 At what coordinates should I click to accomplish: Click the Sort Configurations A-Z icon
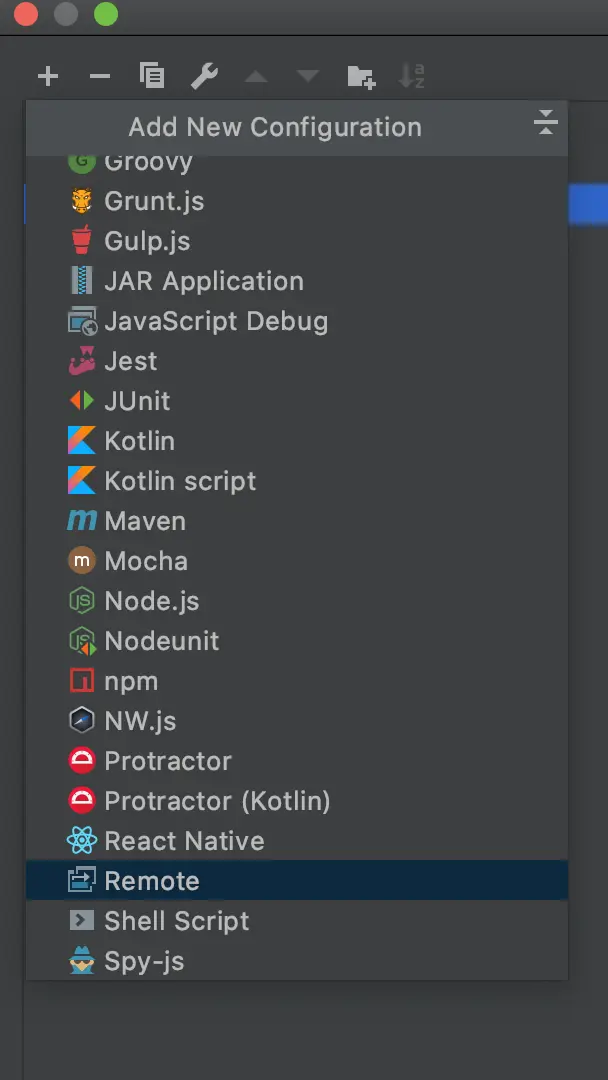tap(412, 76)
